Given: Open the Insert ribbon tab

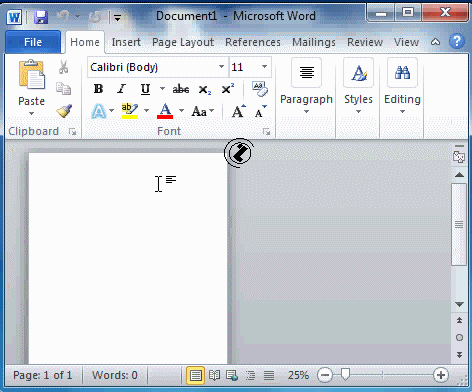Looking at the screenshot, I should [x=126, y=42].
